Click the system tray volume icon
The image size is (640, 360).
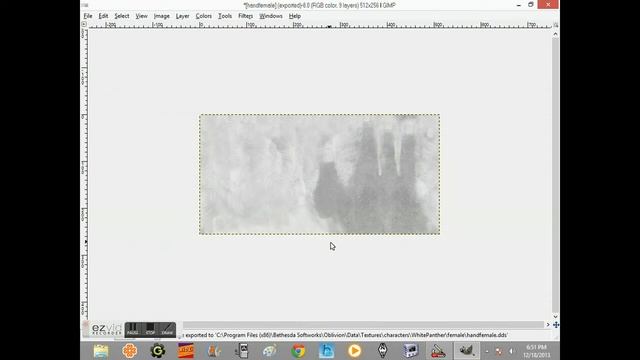pos(511,351)
